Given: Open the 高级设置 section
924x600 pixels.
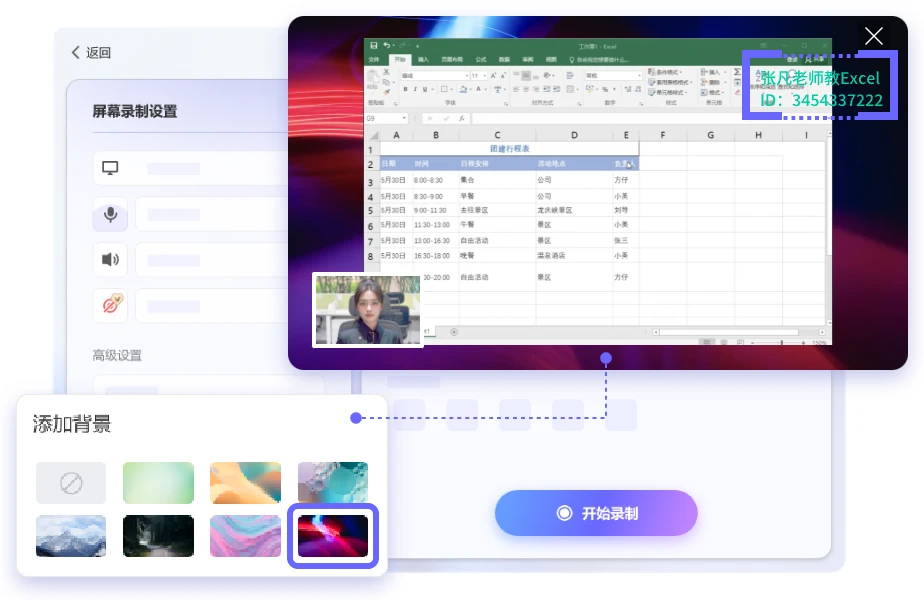Looking at the screenshot, I should point(117,355).
